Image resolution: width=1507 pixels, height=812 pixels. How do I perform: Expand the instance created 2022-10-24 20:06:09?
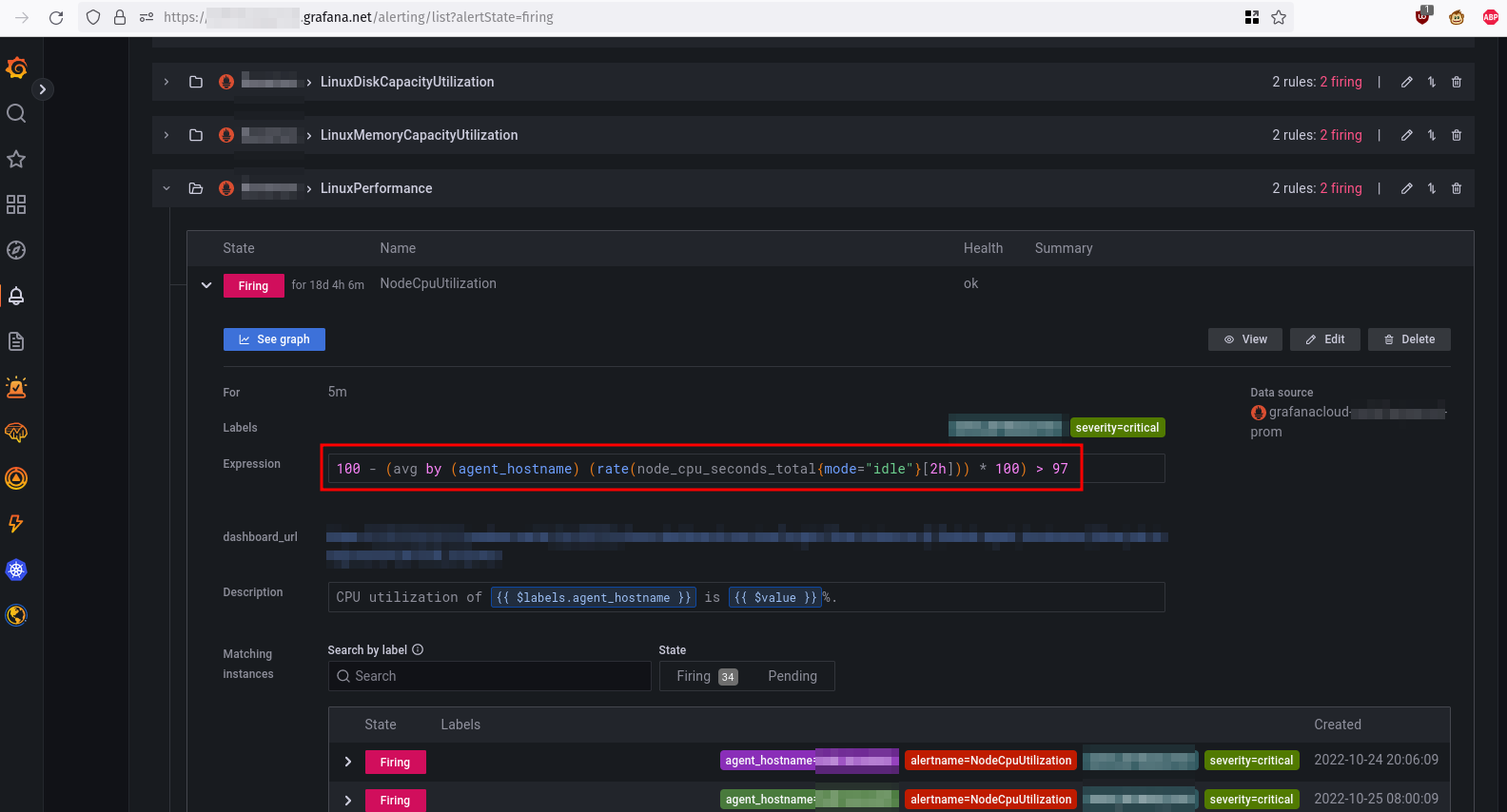click(x=348, y=762)
